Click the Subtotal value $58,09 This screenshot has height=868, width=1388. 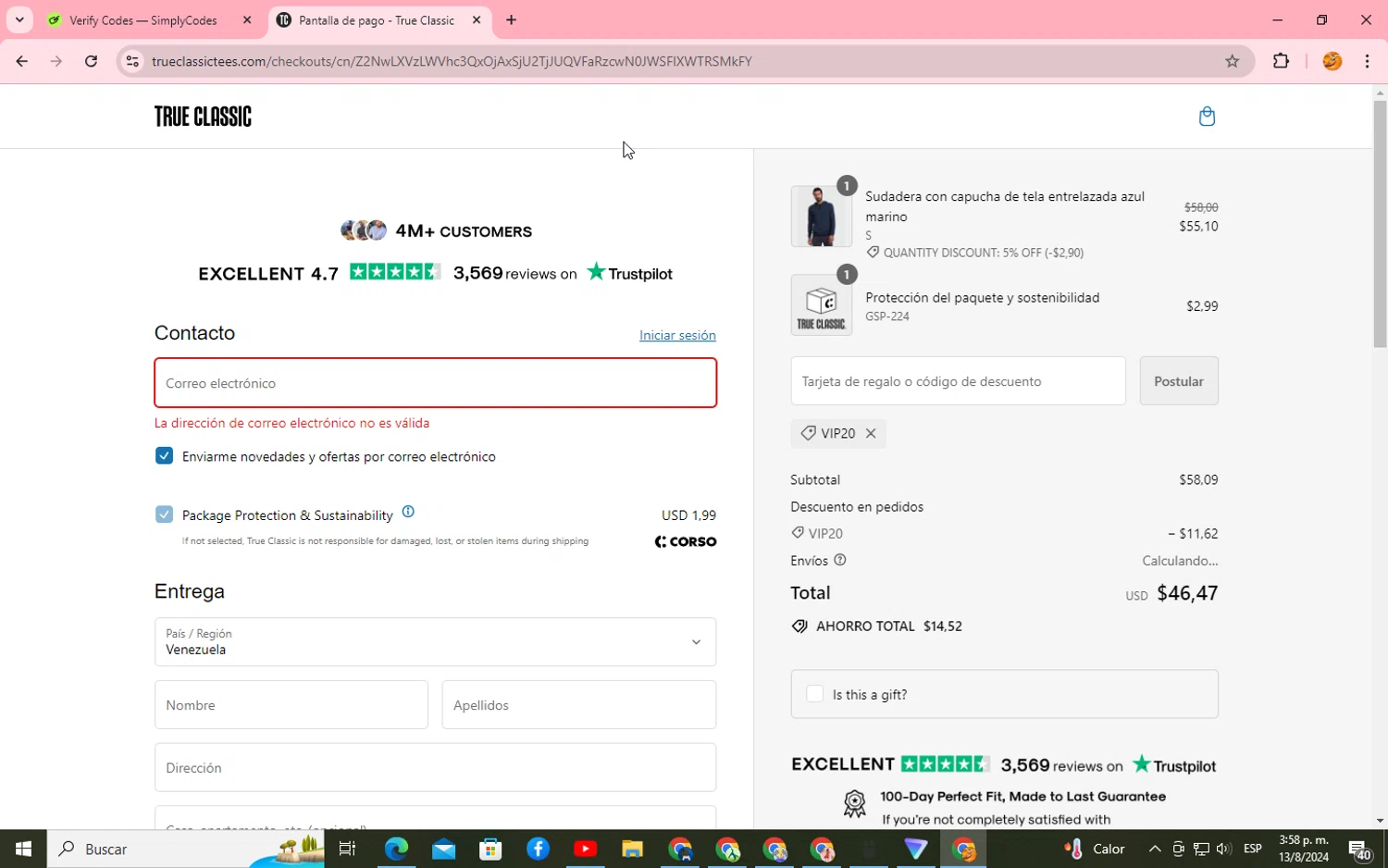1198,479
